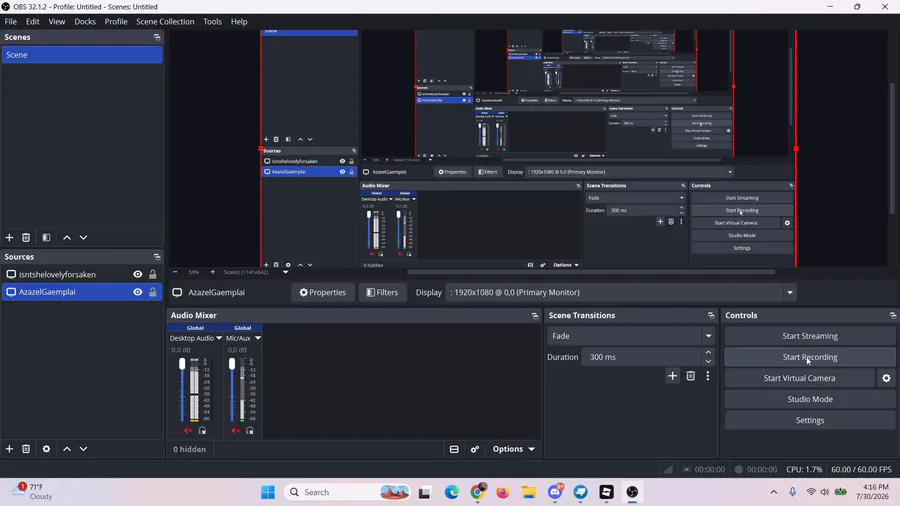Screen dimensions: 900x506
Task: Open Virtual Camera settings gear
Action: (886, 378)
